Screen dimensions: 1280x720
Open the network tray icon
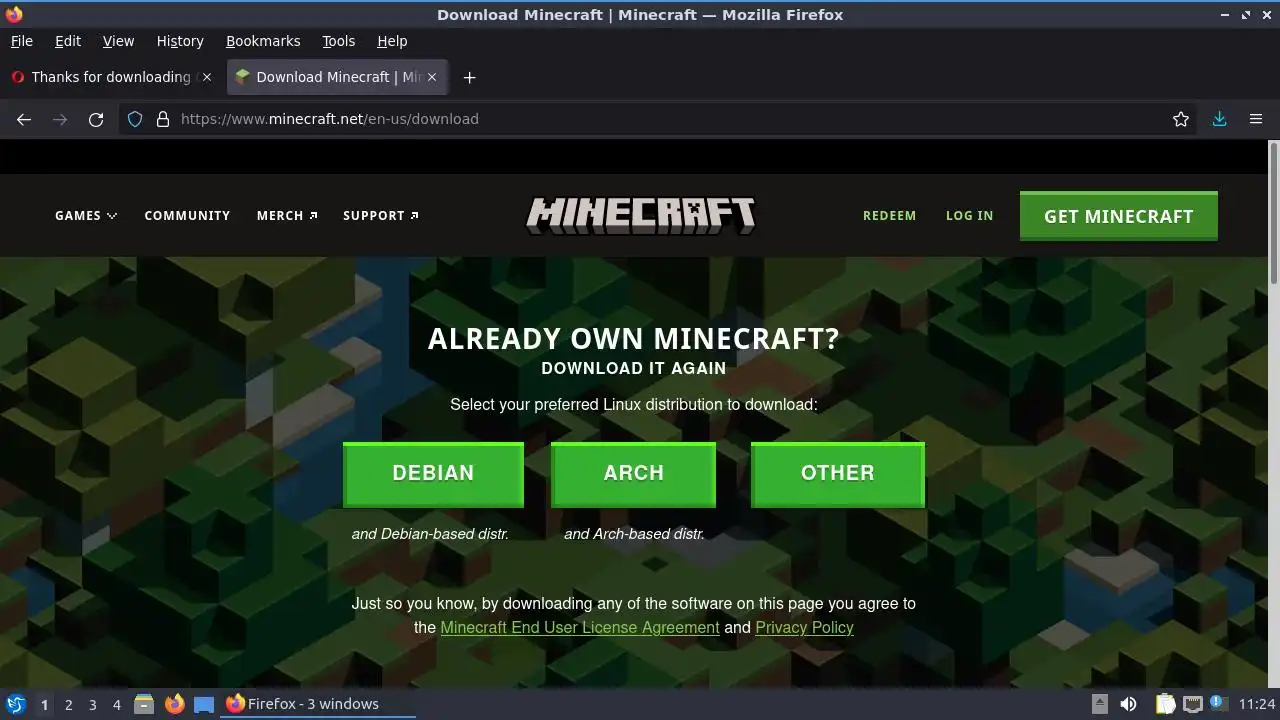pos(1192,704)
